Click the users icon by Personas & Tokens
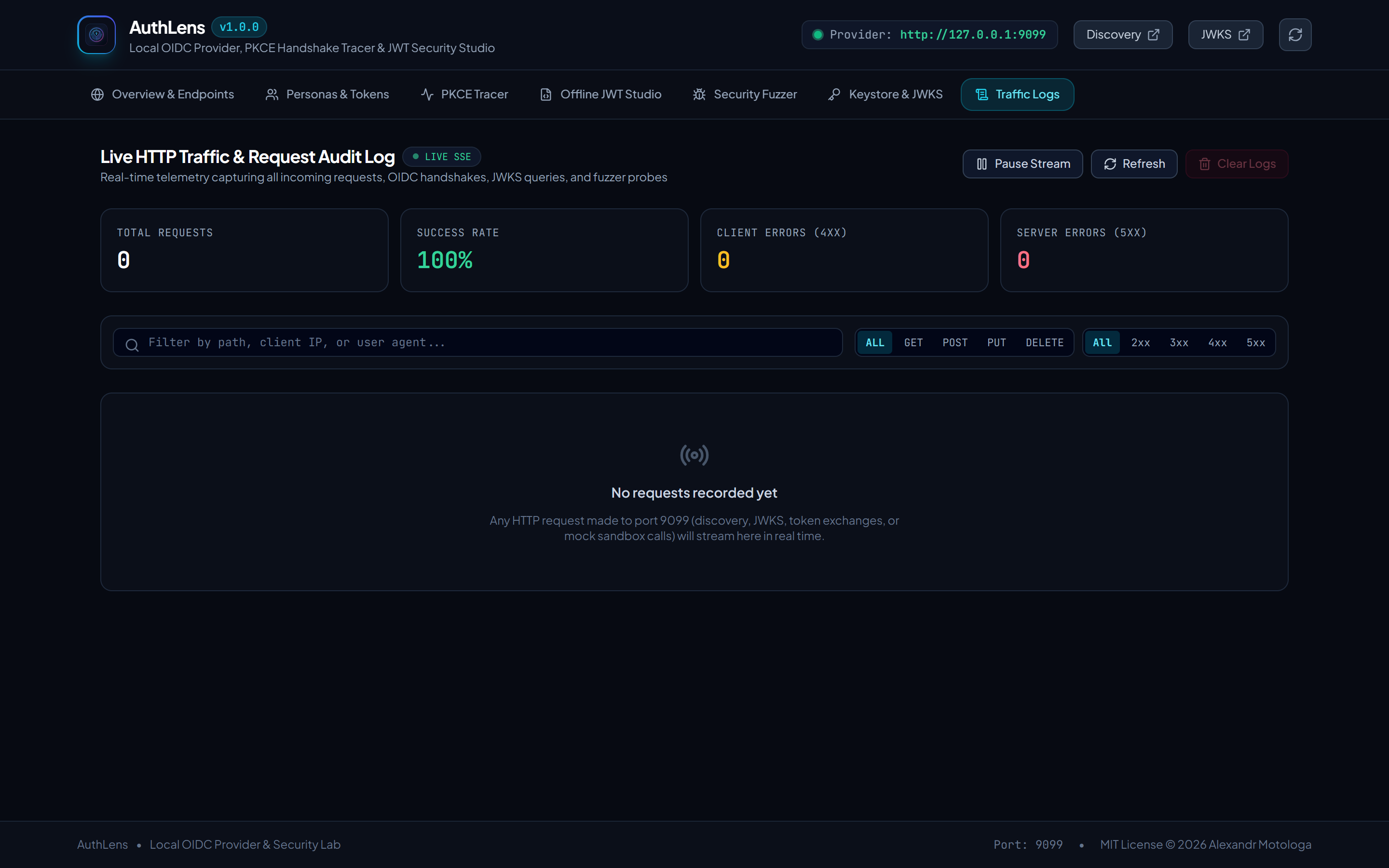 pyautogui.click(x=272, y=94)
